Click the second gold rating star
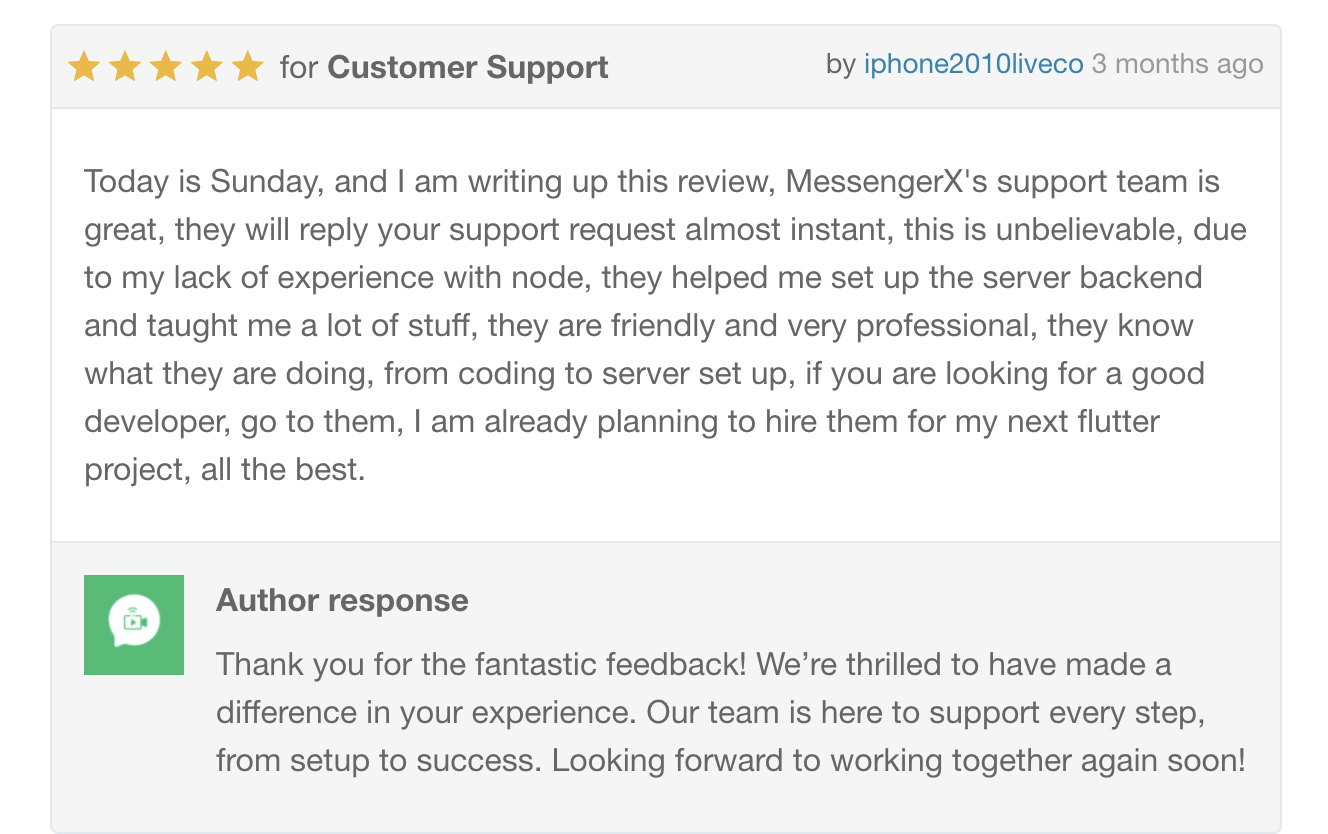Viewport: 1328px width, 834px height. (125, 68)
